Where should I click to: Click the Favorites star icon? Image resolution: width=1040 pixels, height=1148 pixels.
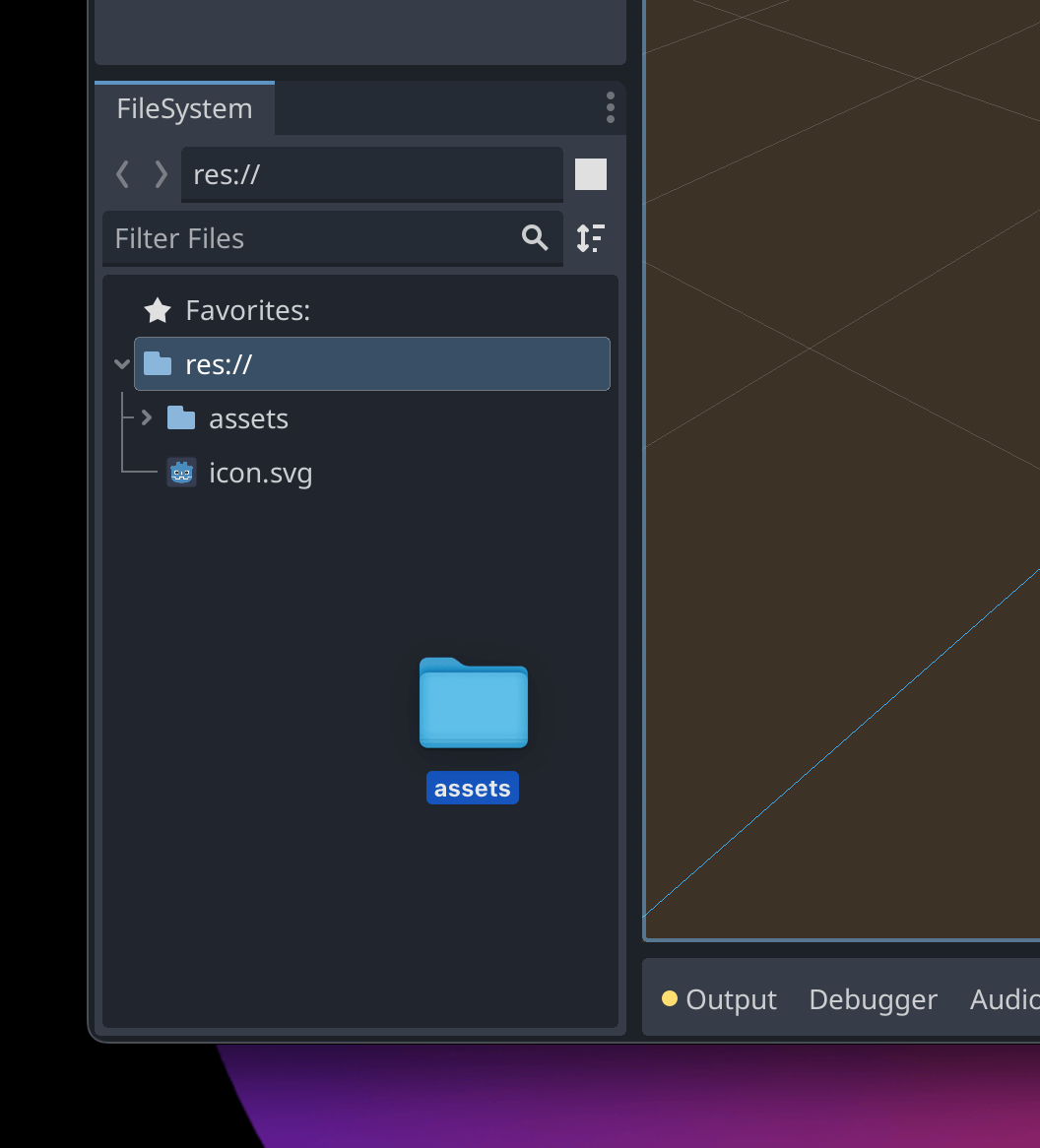(158, 310)
